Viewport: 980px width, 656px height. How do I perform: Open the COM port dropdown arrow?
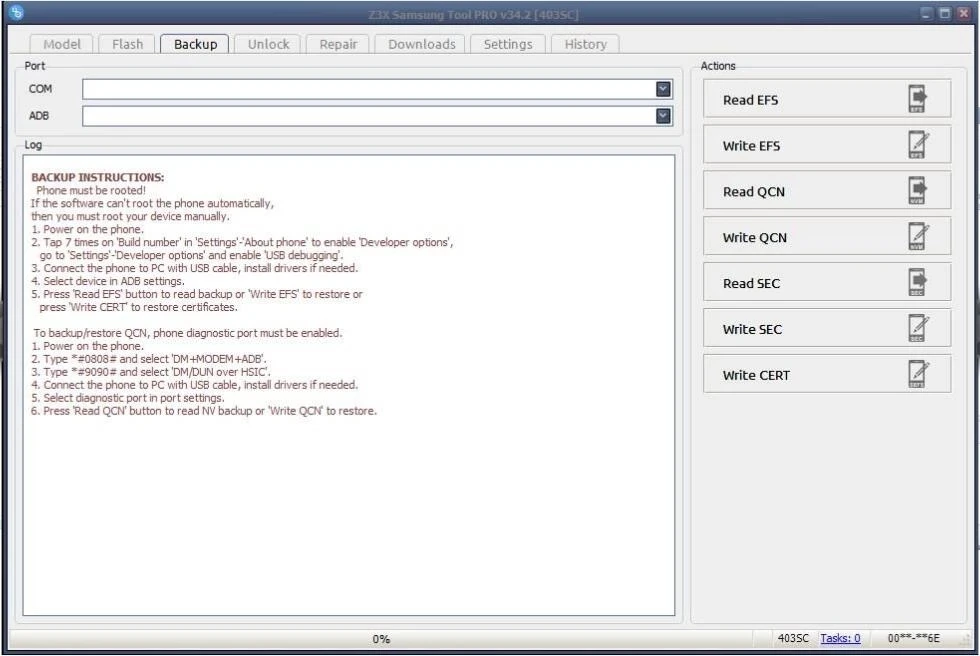[x=663, y=89]
